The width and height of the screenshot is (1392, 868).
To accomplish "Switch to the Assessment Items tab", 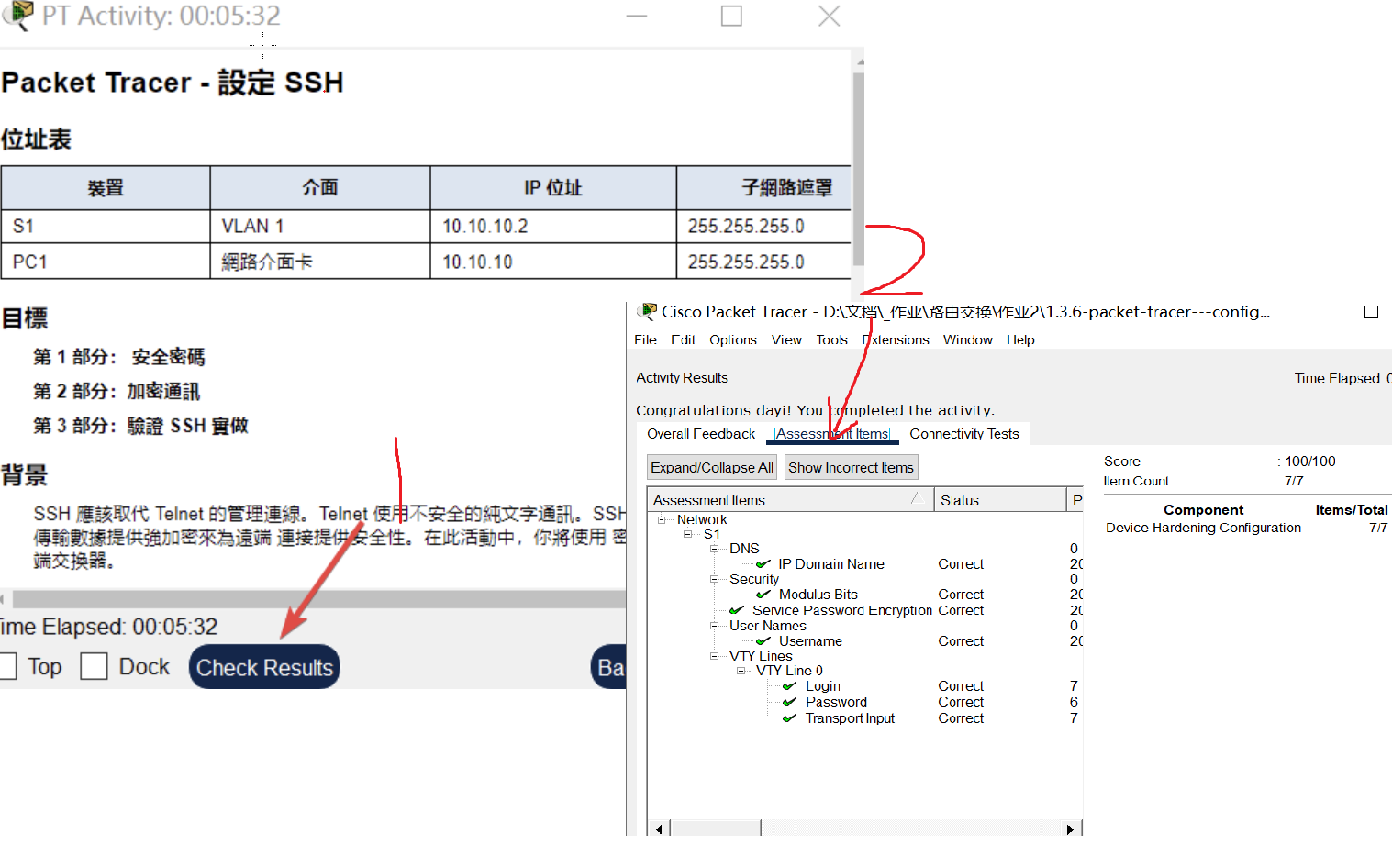I will coord(832,434).
